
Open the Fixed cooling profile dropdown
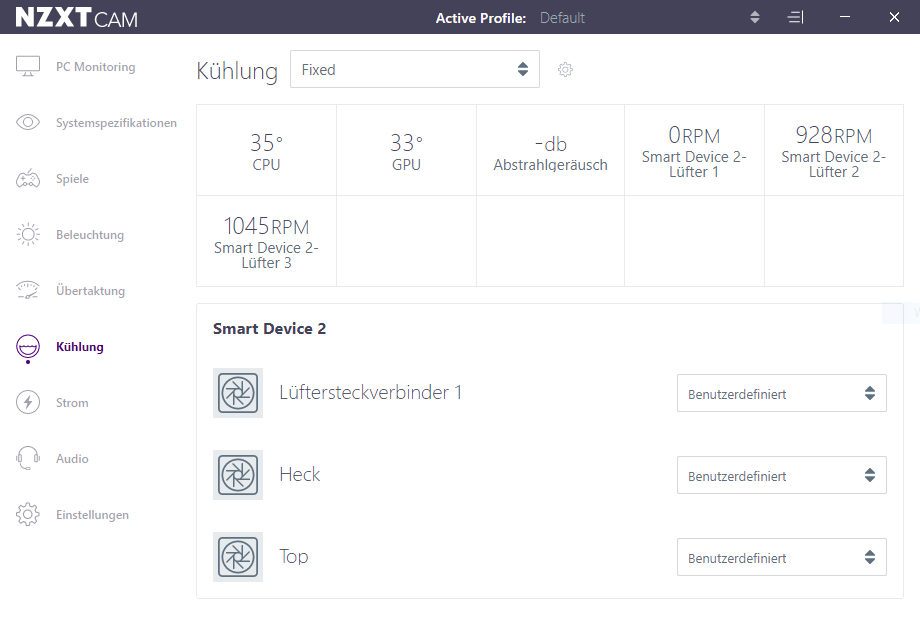tap(415, 69)
